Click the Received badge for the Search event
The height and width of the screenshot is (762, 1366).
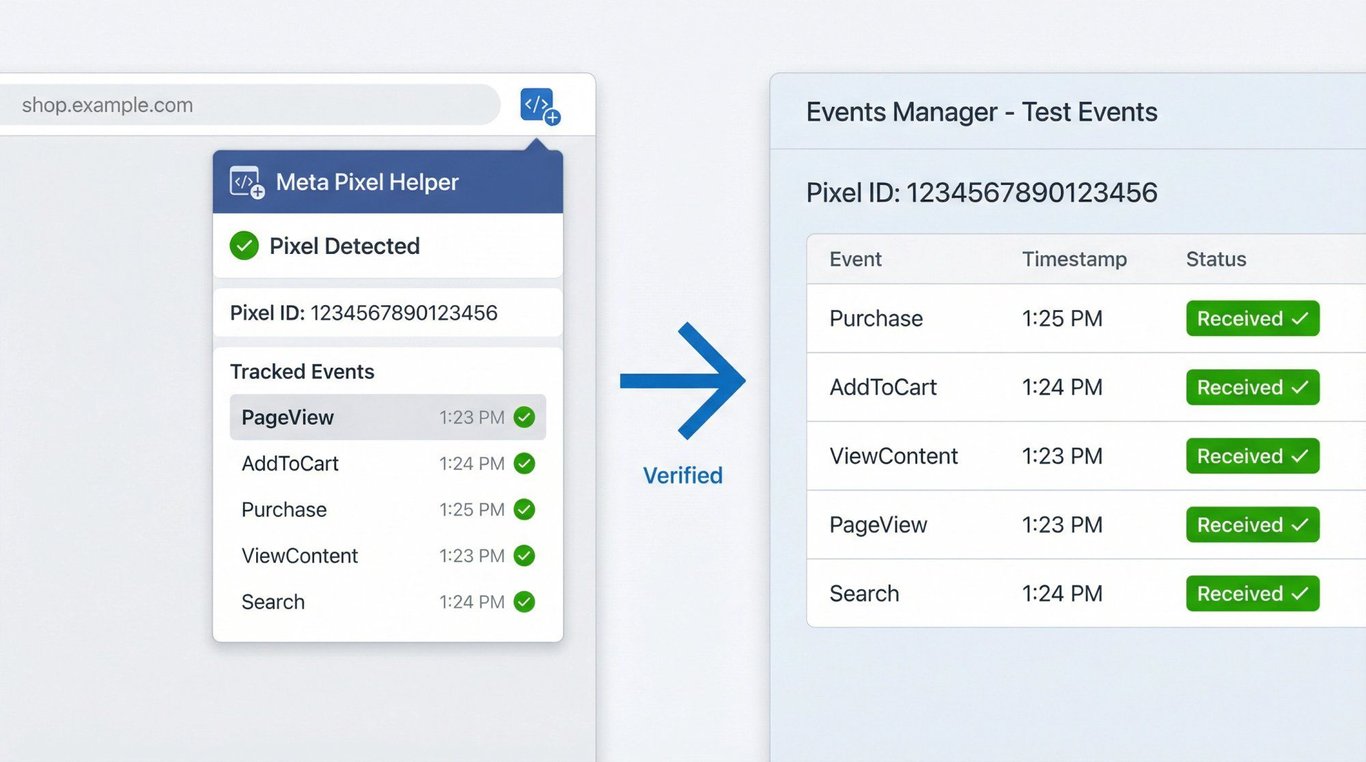click(1253, 594)
